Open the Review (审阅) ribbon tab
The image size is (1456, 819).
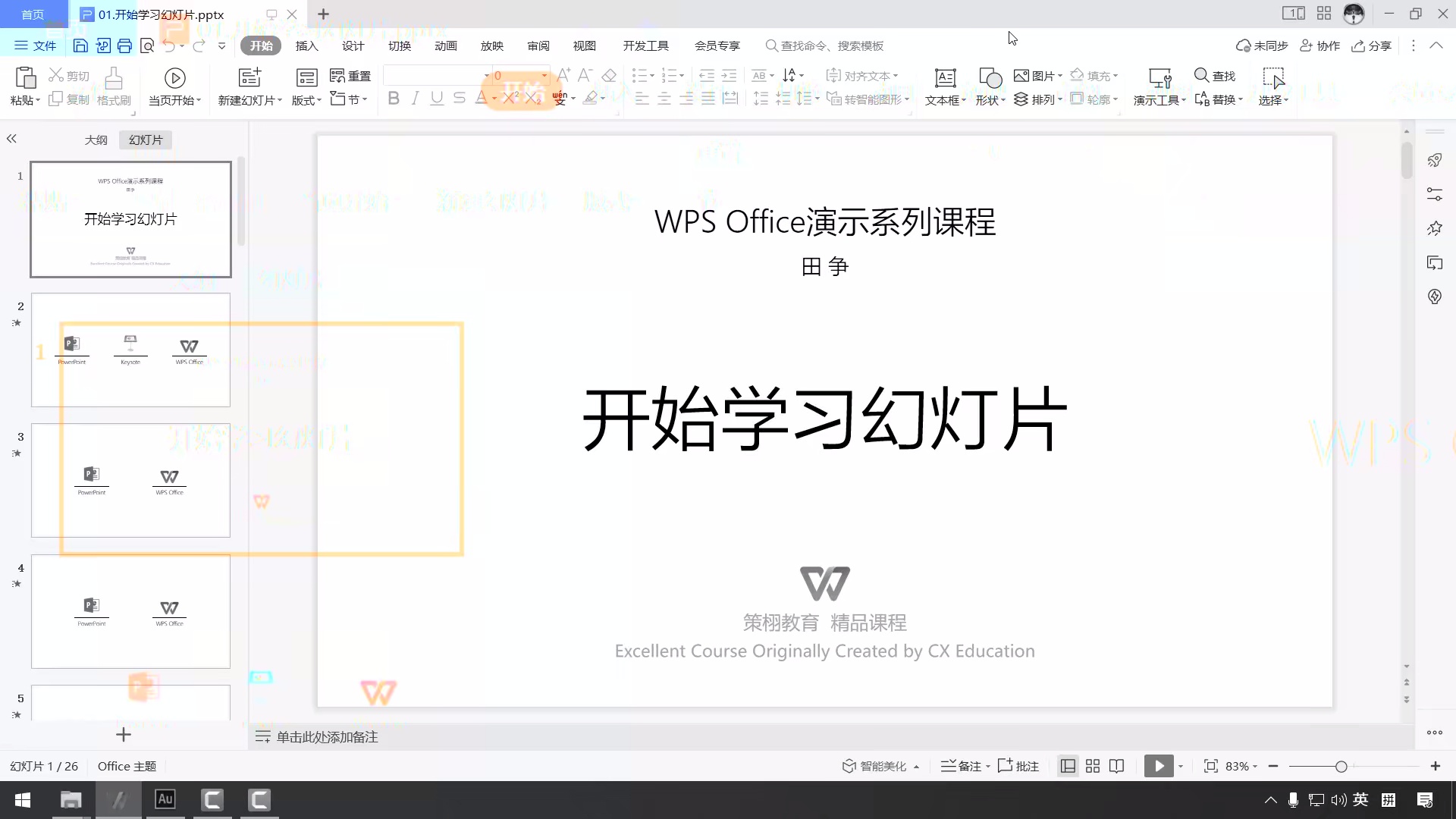[x=538, y=46]
